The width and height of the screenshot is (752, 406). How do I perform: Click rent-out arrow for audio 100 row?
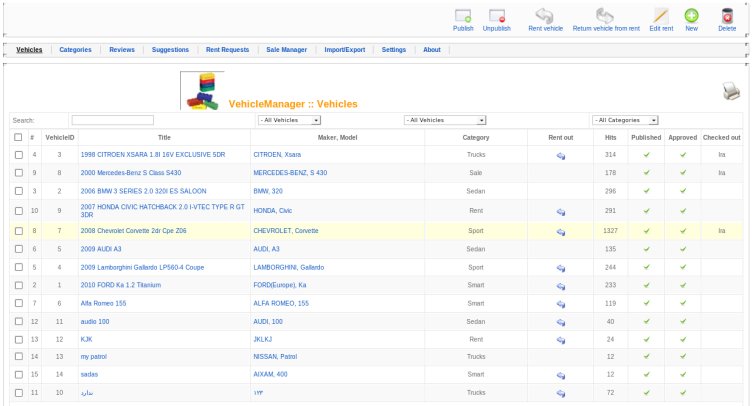click(561, 323)
